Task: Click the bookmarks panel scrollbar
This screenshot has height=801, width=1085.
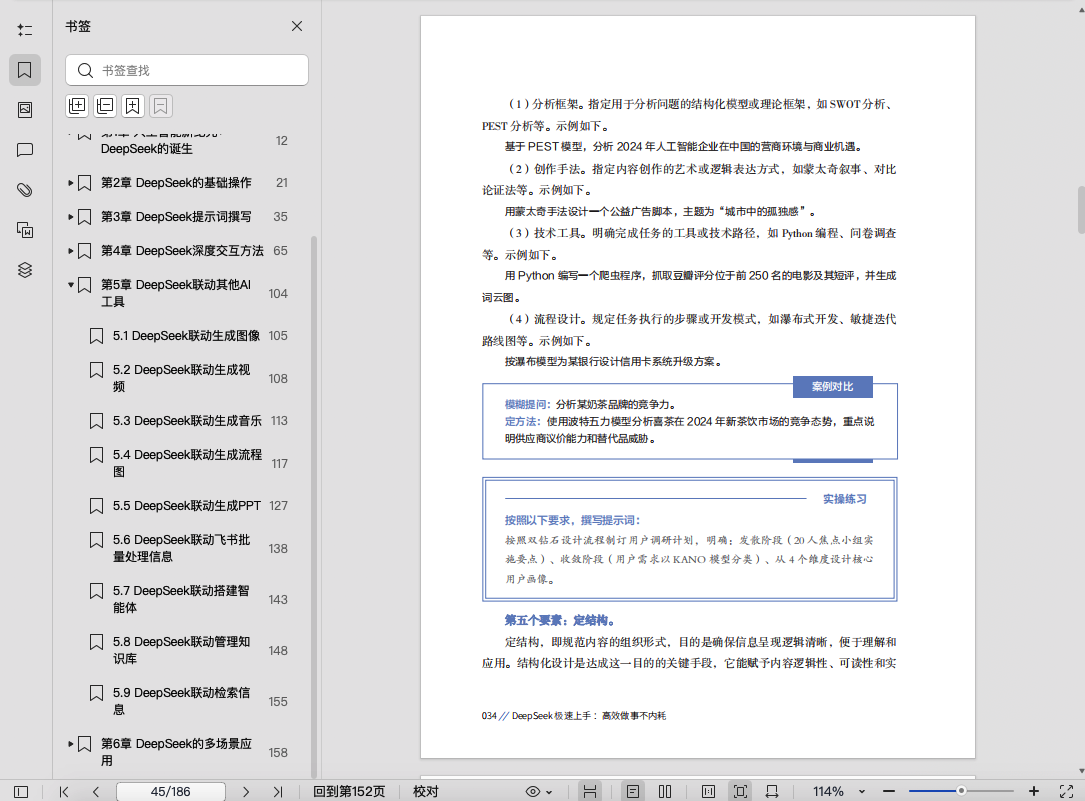Action: [x=313, y=507]
